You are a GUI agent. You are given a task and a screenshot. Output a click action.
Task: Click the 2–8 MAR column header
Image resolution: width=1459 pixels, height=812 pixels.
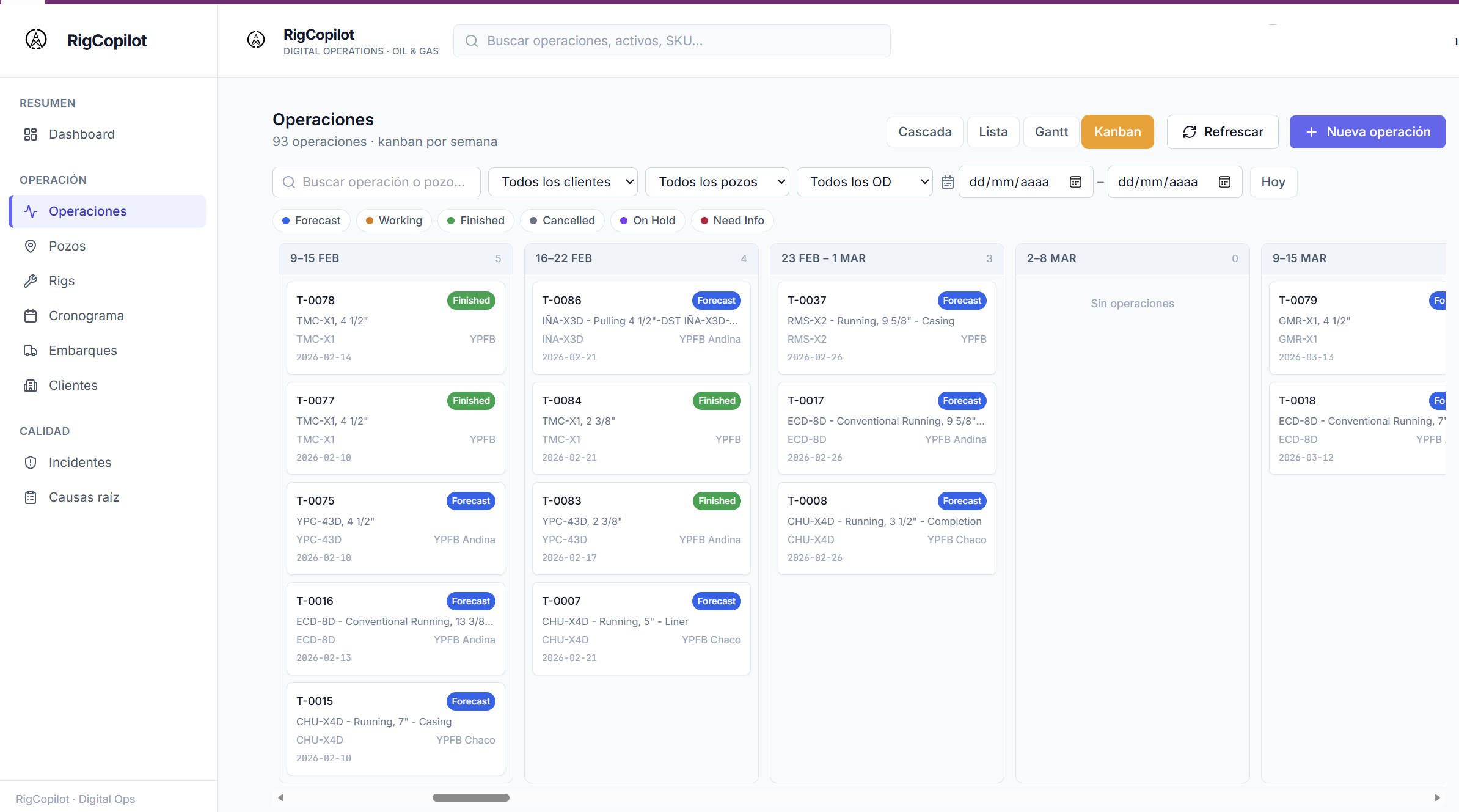(1133, 258)
